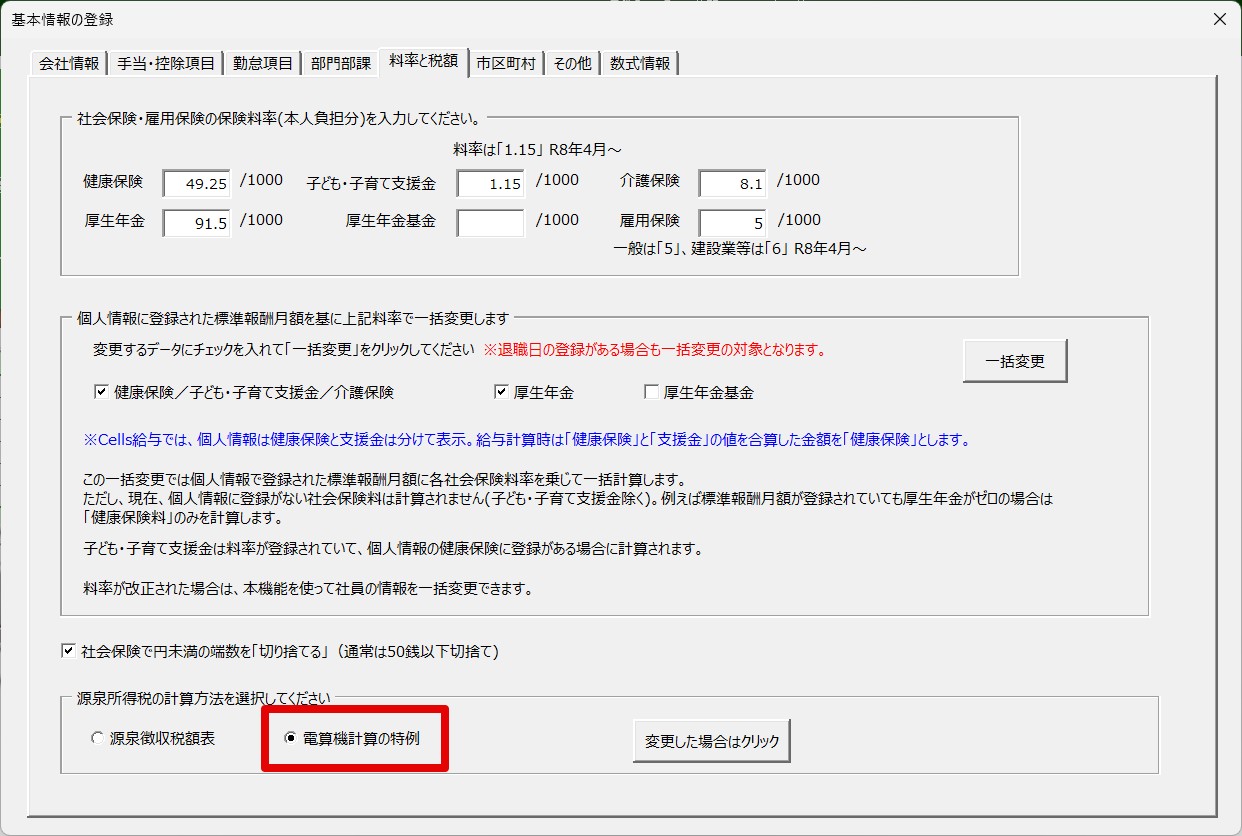Go to the 部門部課 tab

340,64
